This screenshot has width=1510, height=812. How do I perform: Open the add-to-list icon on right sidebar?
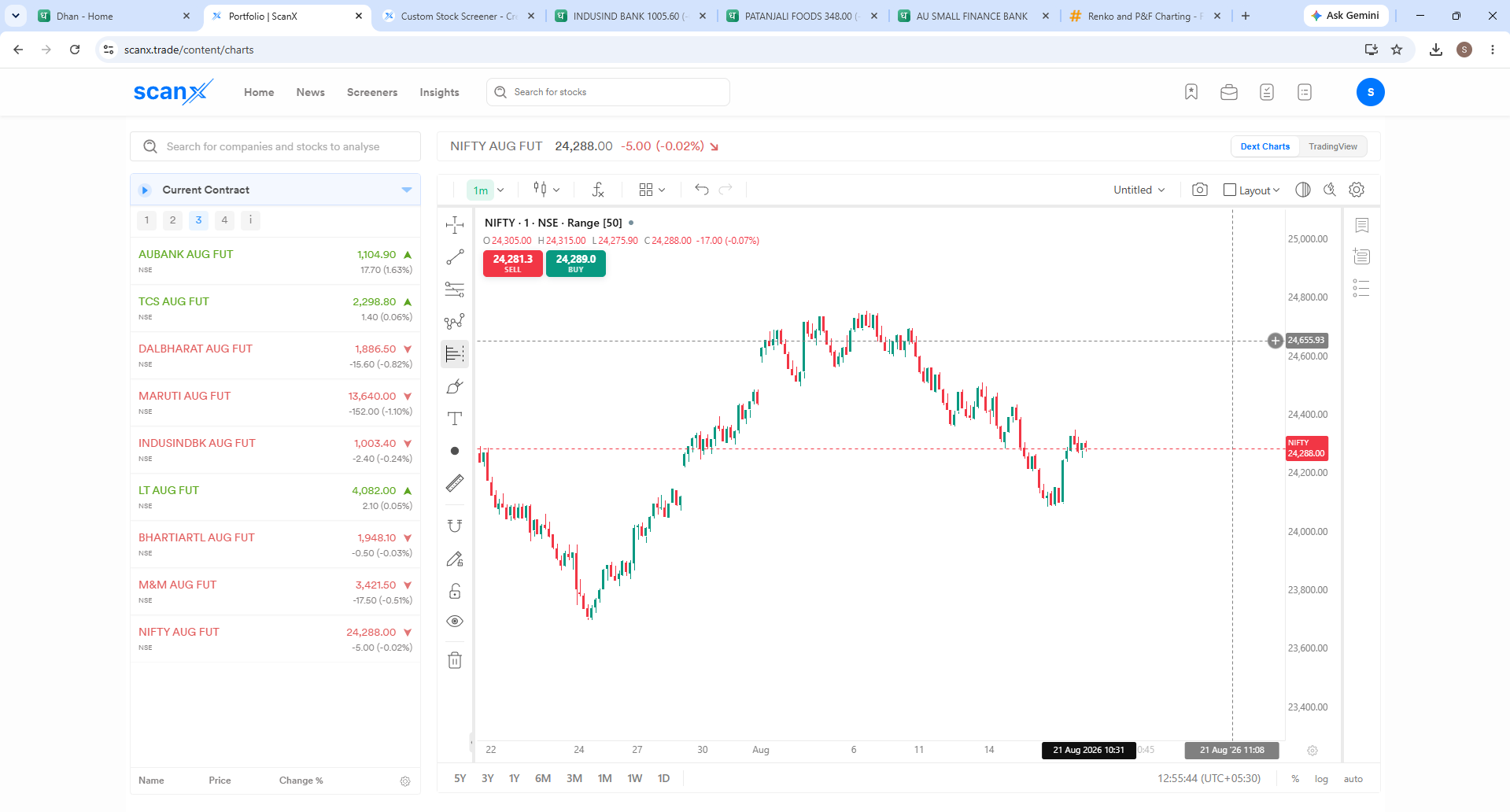pos(1362,257)
